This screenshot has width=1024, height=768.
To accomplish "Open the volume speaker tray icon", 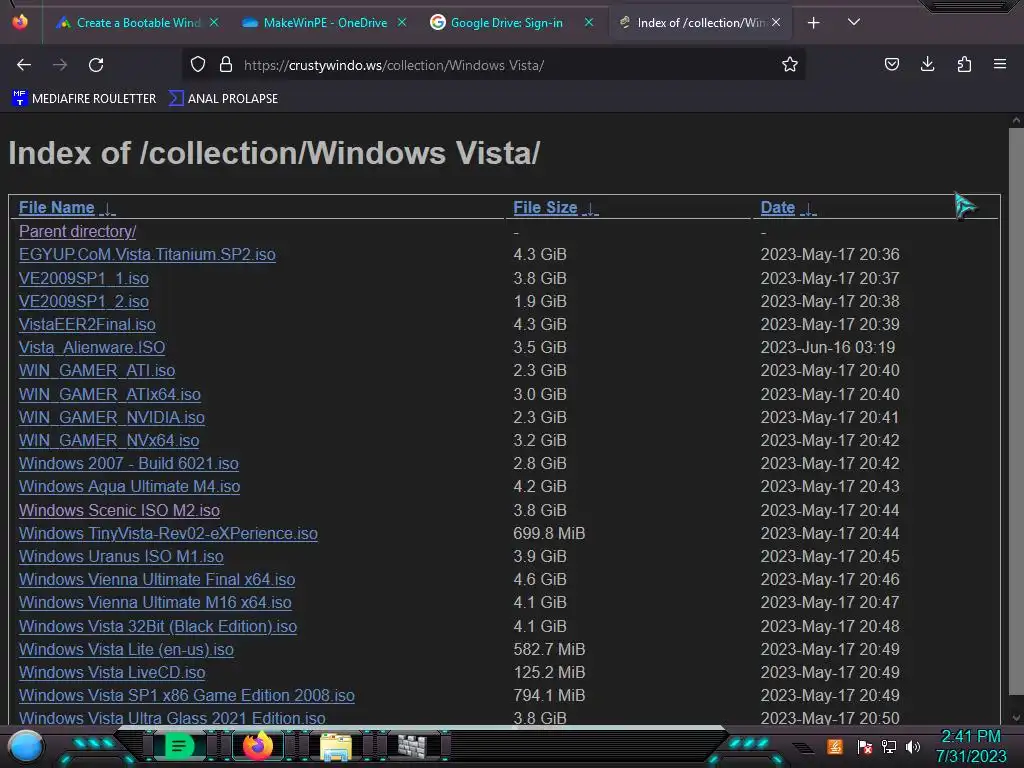I will (913, 746).
